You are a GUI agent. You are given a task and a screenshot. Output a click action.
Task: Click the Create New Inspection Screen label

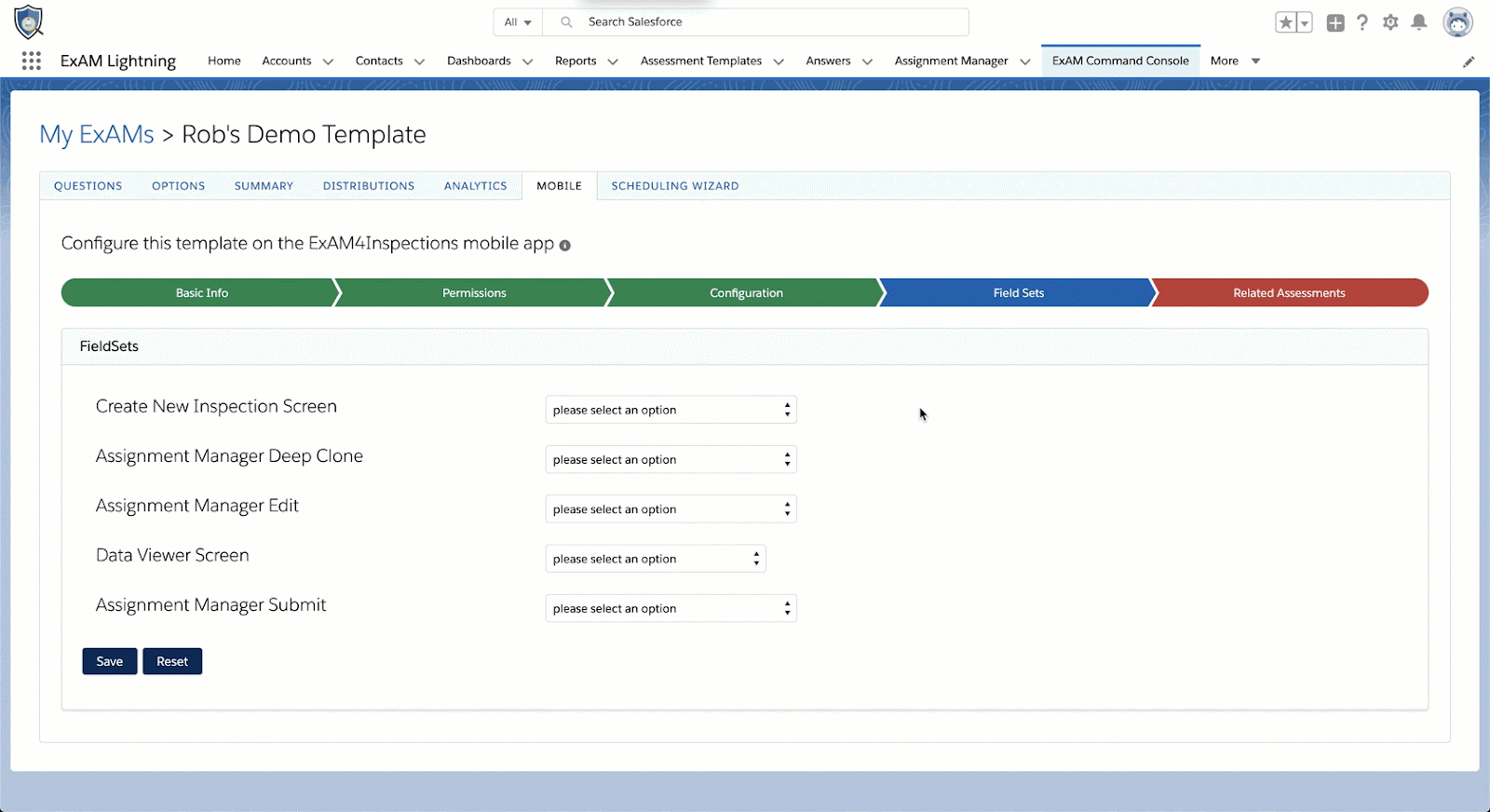coord(216,406)
